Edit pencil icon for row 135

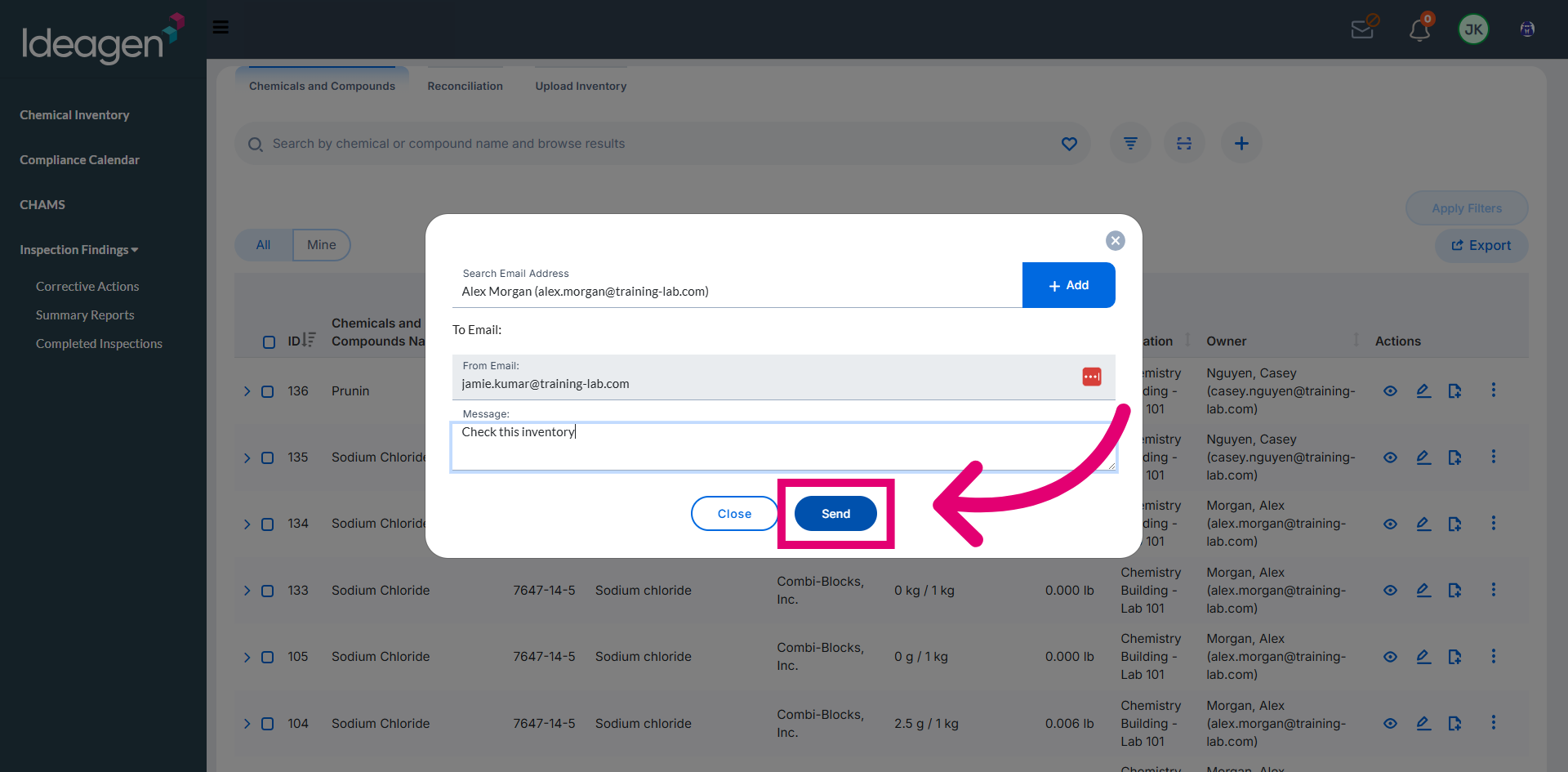[x=1423, y=457]
